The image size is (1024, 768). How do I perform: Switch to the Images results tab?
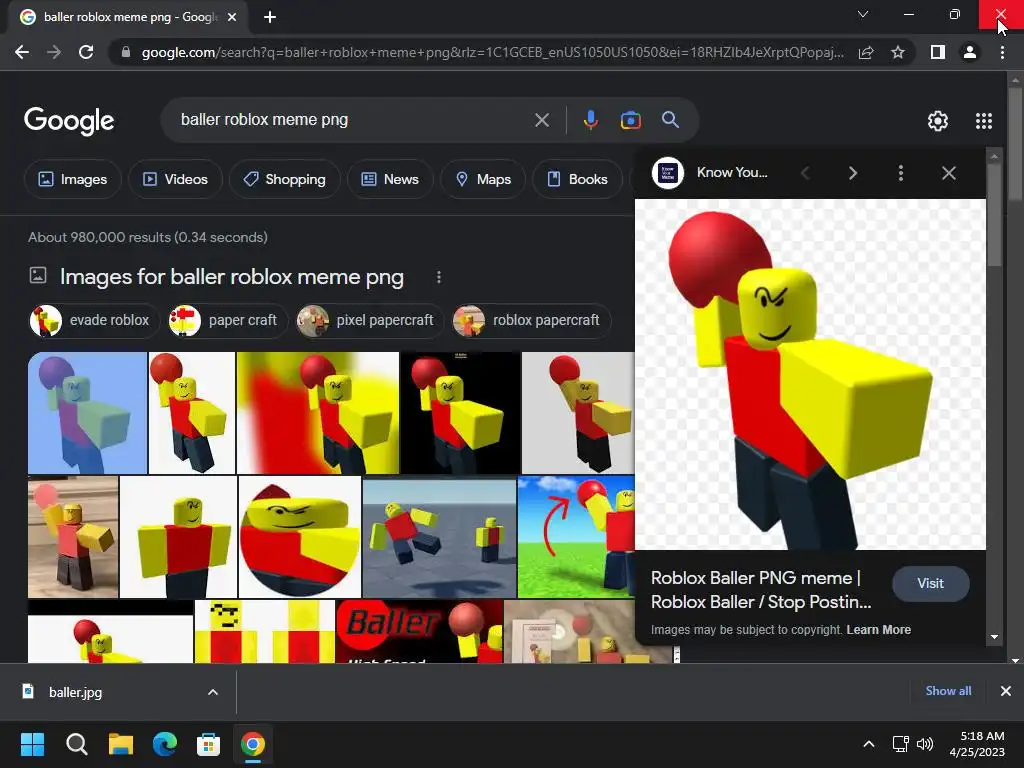[x=72, y=179]
